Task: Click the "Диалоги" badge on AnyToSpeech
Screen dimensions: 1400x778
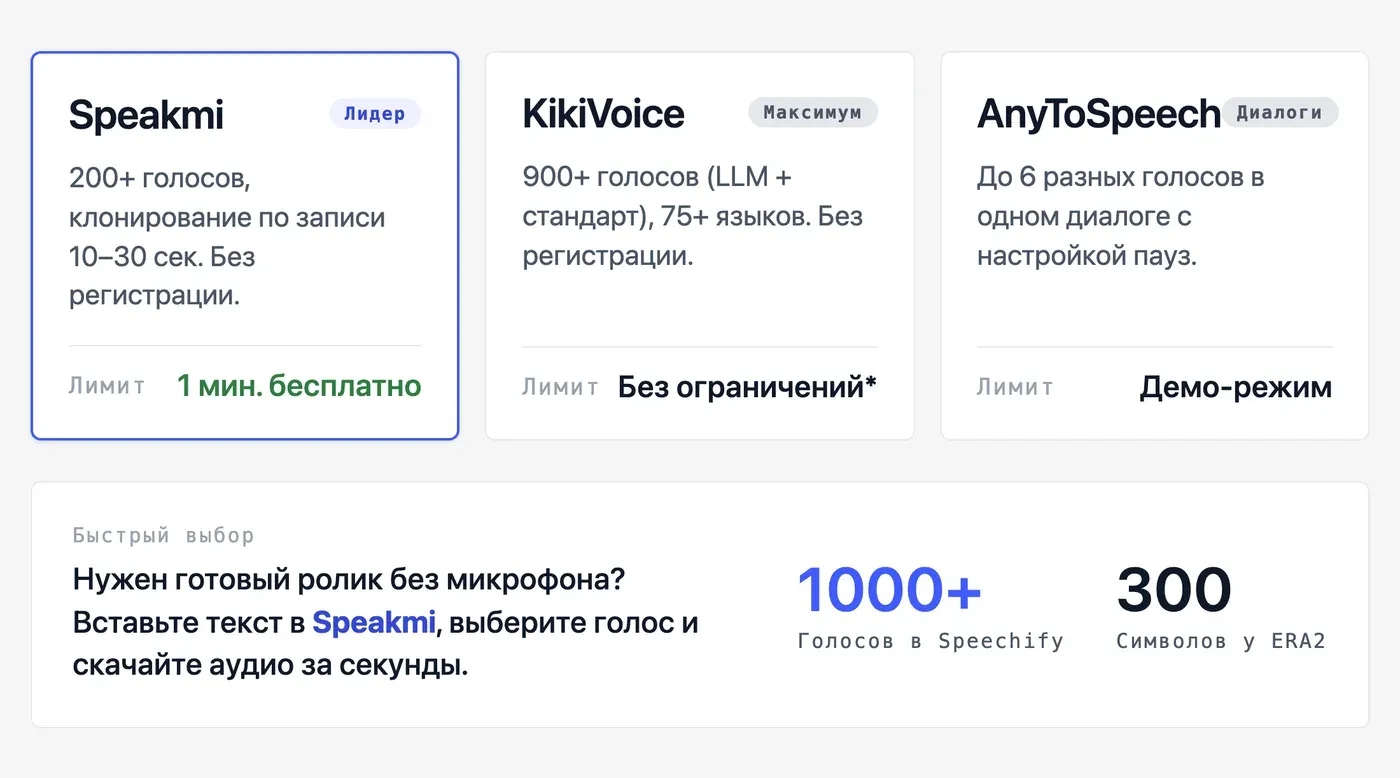Action: 1280,113
